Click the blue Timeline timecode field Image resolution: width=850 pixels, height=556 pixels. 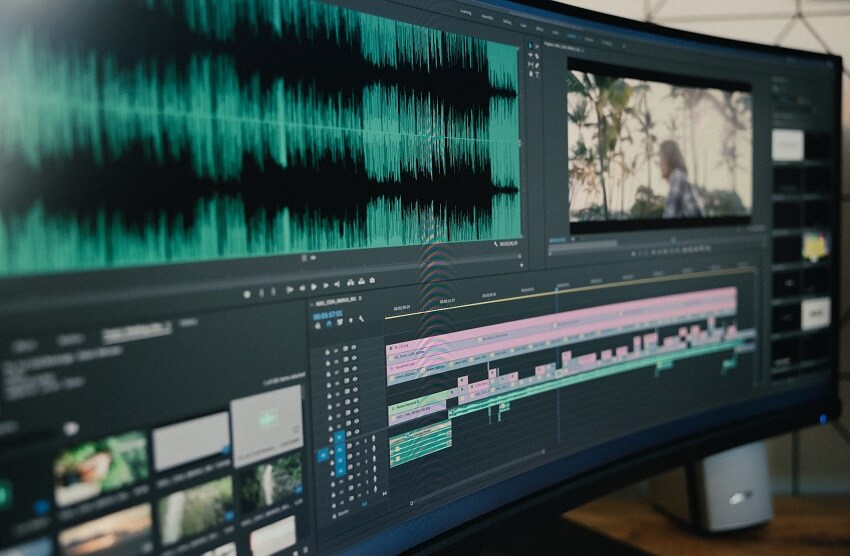click(327, 314)
